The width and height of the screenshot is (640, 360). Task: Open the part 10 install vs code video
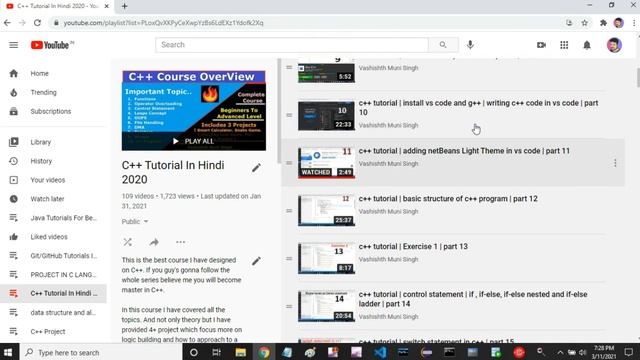[478, 107]
